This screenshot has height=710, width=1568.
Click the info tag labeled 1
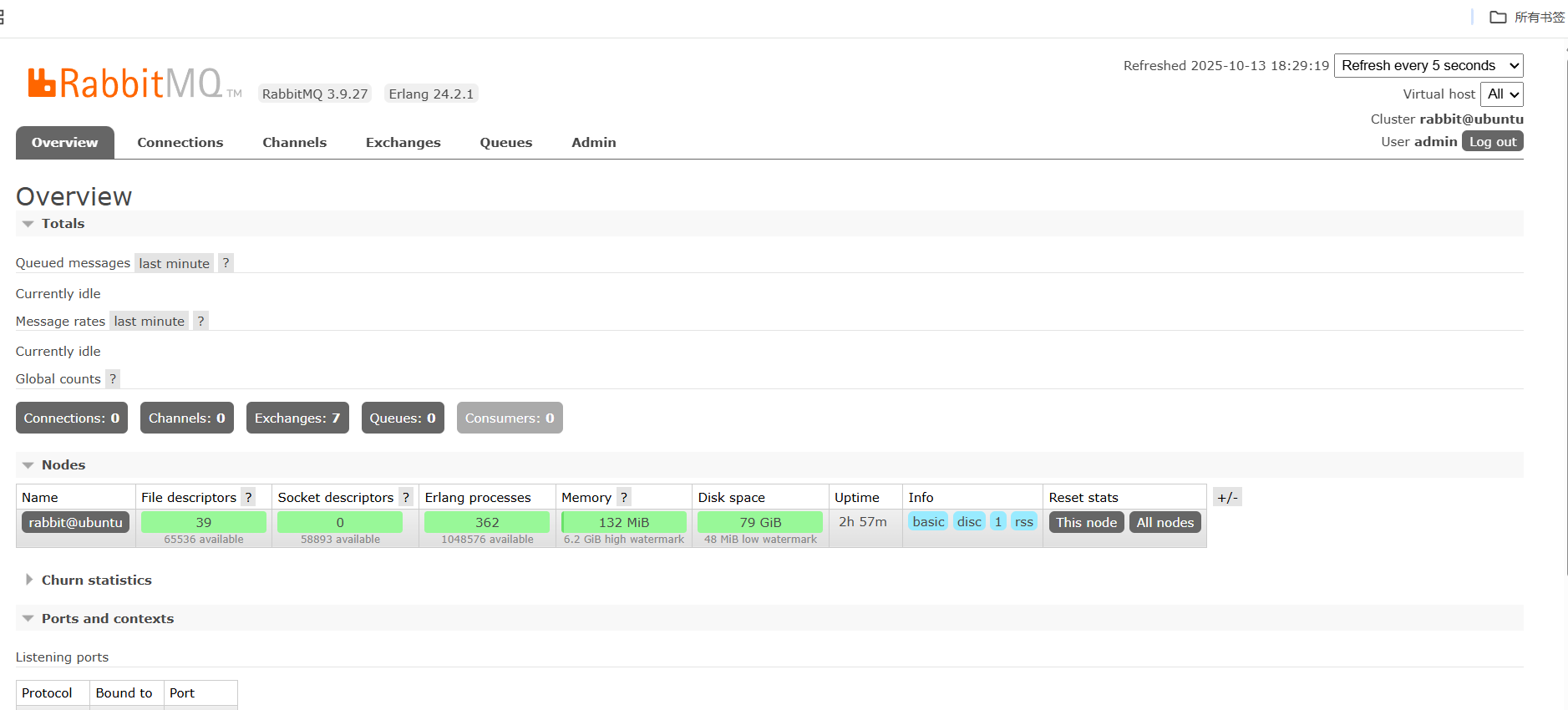click(998, 521)
